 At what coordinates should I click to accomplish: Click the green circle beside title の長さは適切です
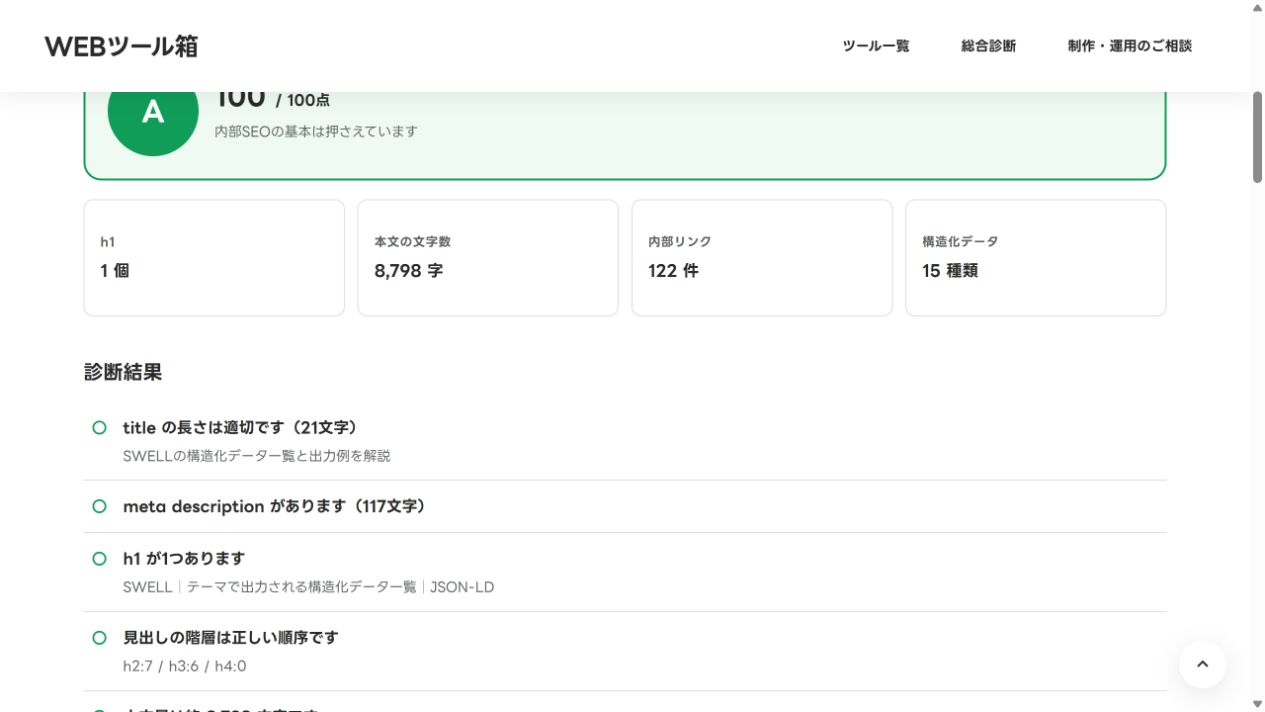[99, 428]
